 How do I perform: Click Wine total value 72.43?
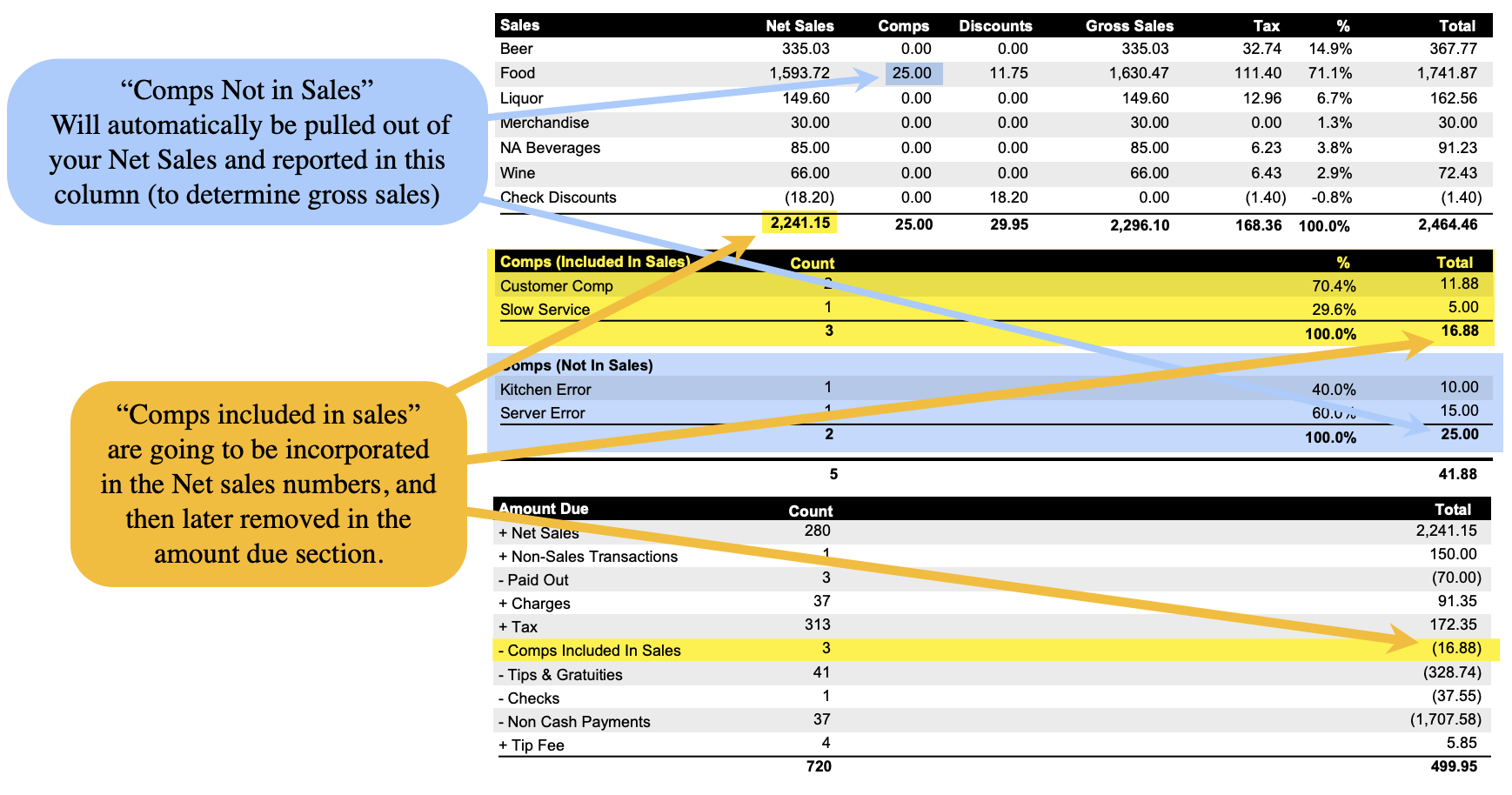tap(1458, 173)
